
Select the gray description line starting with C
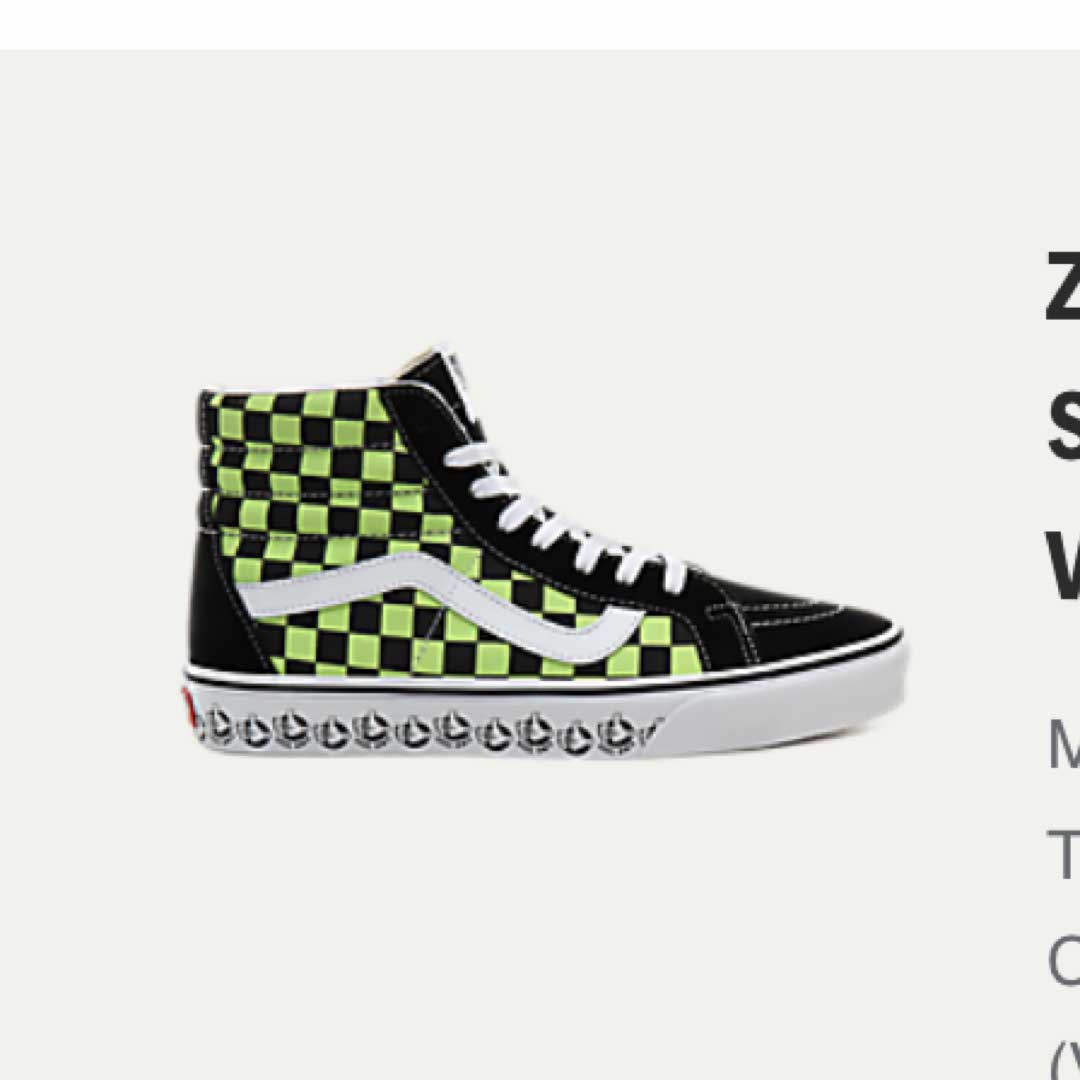(x=1063, y=962)
